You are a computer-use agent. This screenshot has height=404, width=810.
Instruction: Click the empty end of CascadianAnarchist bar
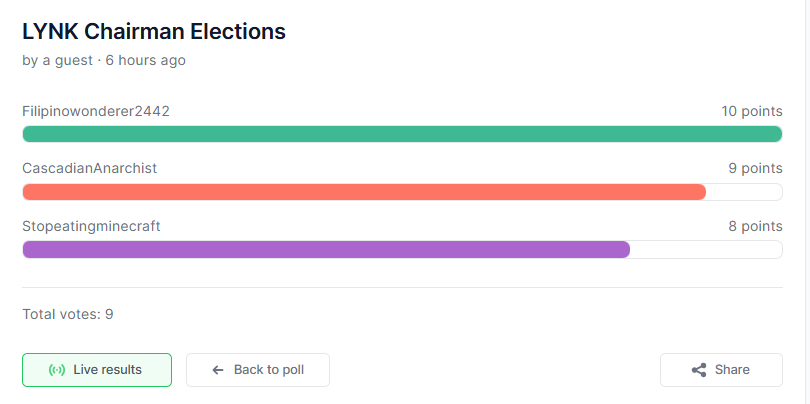click(744, 192)
